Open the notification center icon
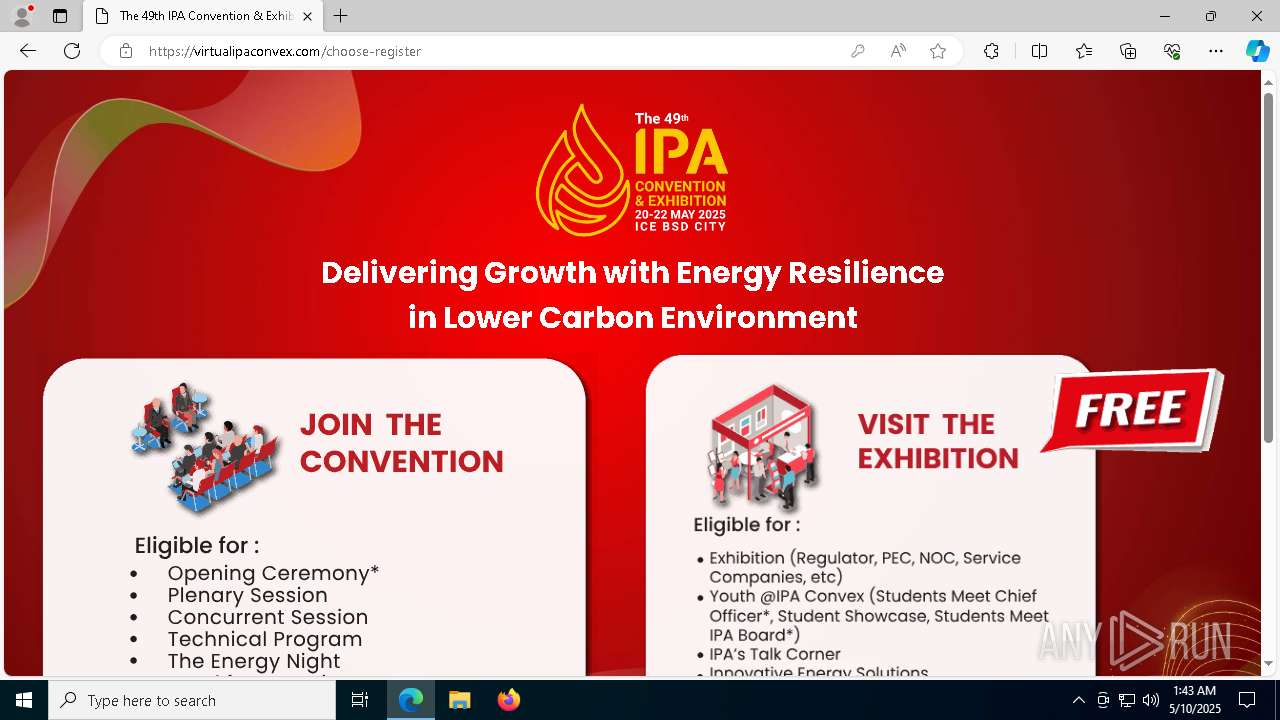The width and height of the screenshot is (1280, 720). click(1247, 700)
